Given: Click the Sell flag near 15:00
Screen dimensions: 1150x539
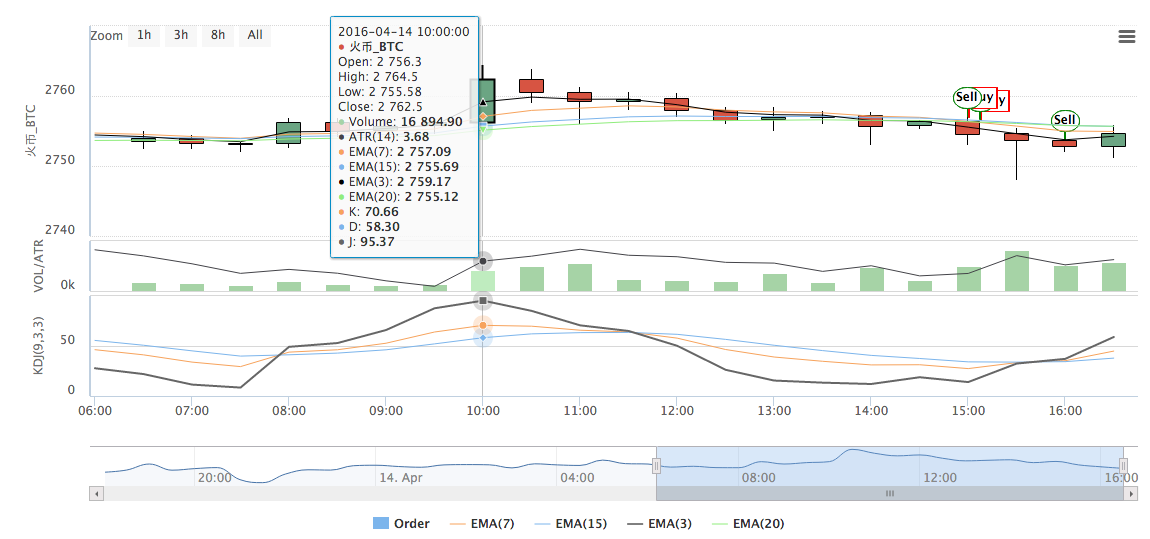Looking at the screenshot, I should [x=966, y=97].
